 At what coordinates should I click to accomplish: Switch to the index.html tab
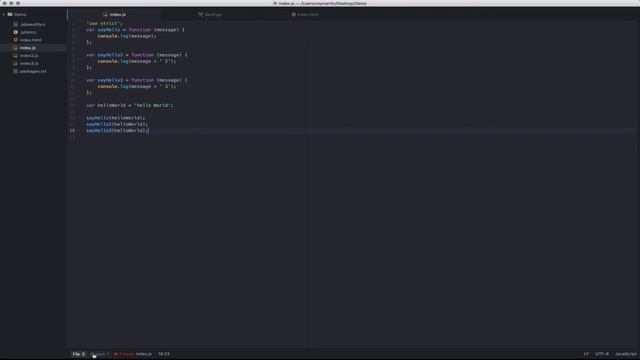[305, 14]
